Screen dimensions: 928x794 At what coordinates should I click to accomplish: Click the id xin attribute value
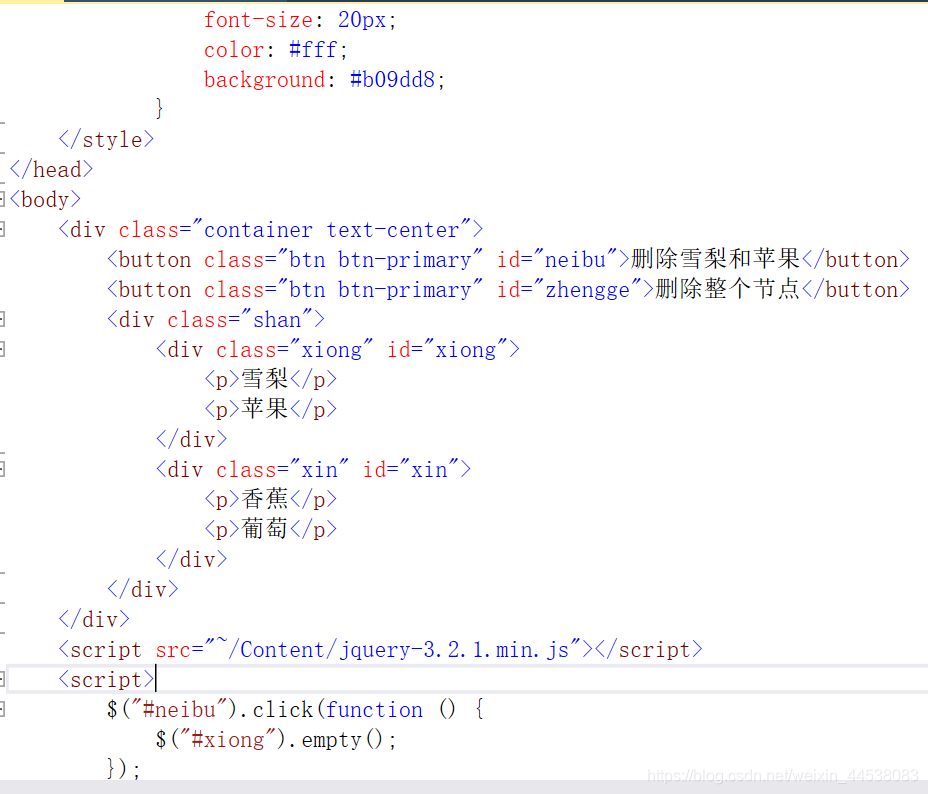(429, 470)
